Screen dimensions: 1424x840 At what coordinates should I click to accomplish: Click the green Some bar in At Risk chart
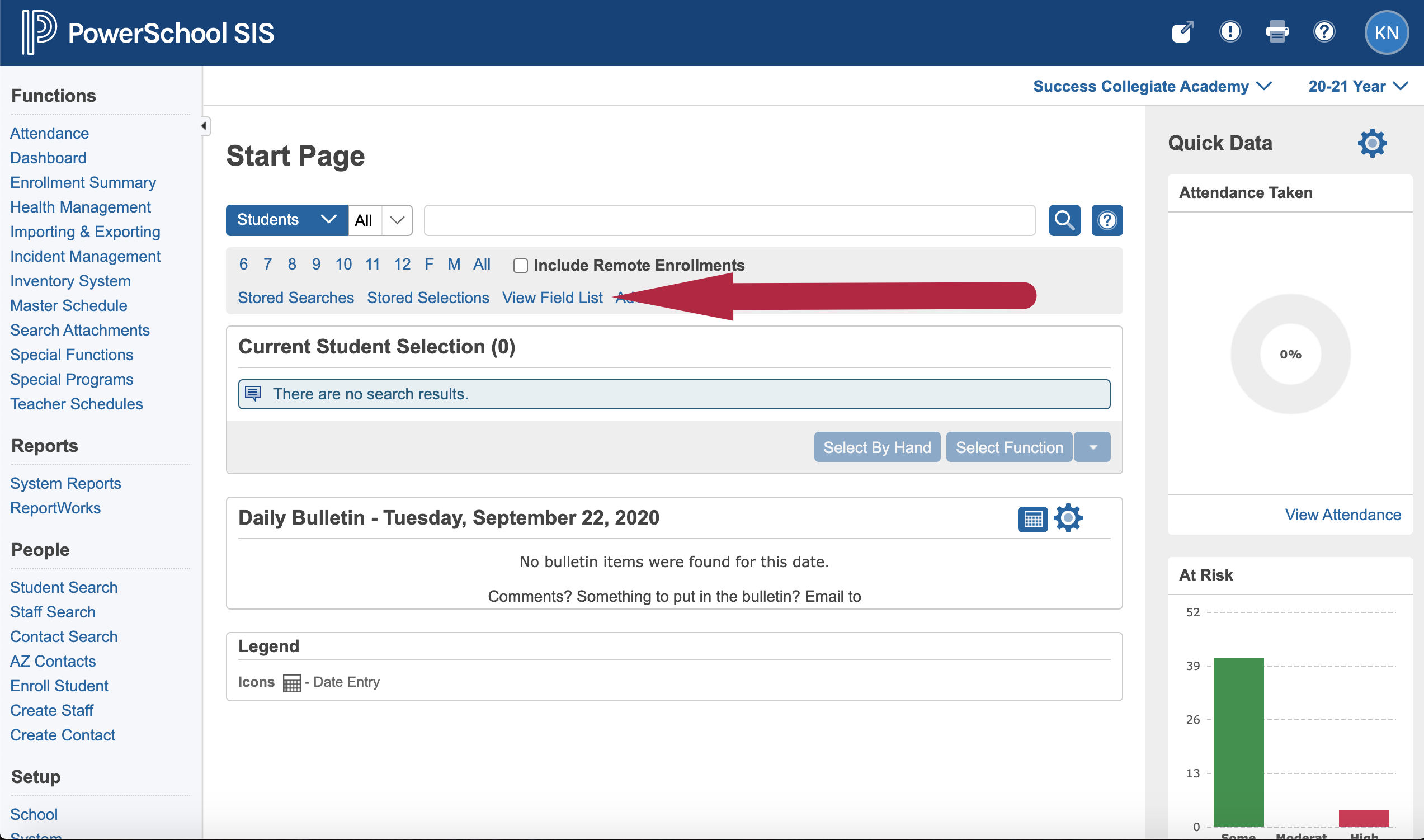coord(1238,742)
